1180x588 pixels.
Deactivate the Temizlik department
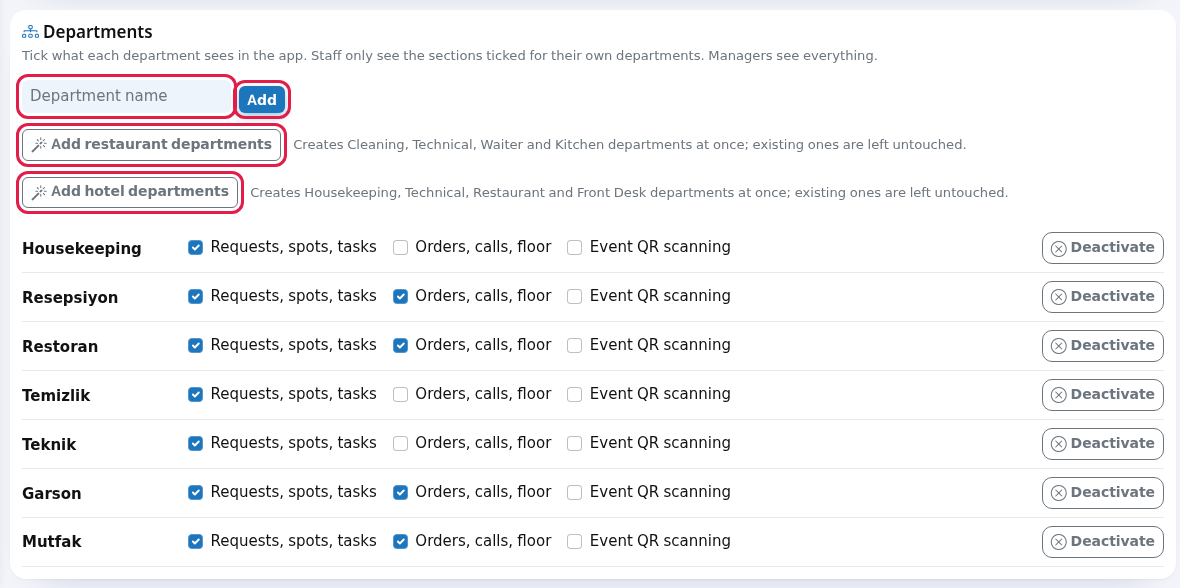click(x=1102, y=395)
